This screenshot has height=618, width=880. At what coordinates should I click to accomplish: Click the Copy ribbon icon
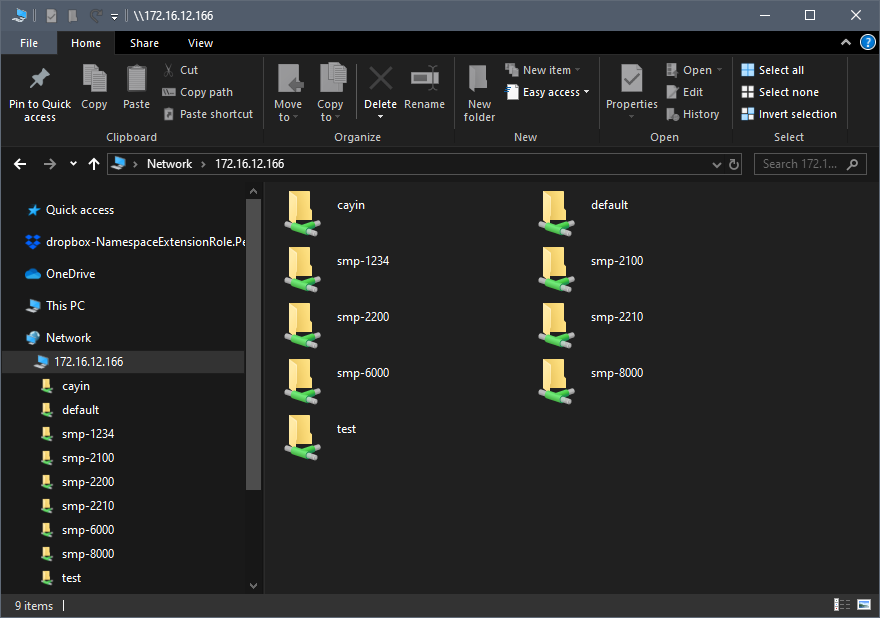(x=94, y=79)
